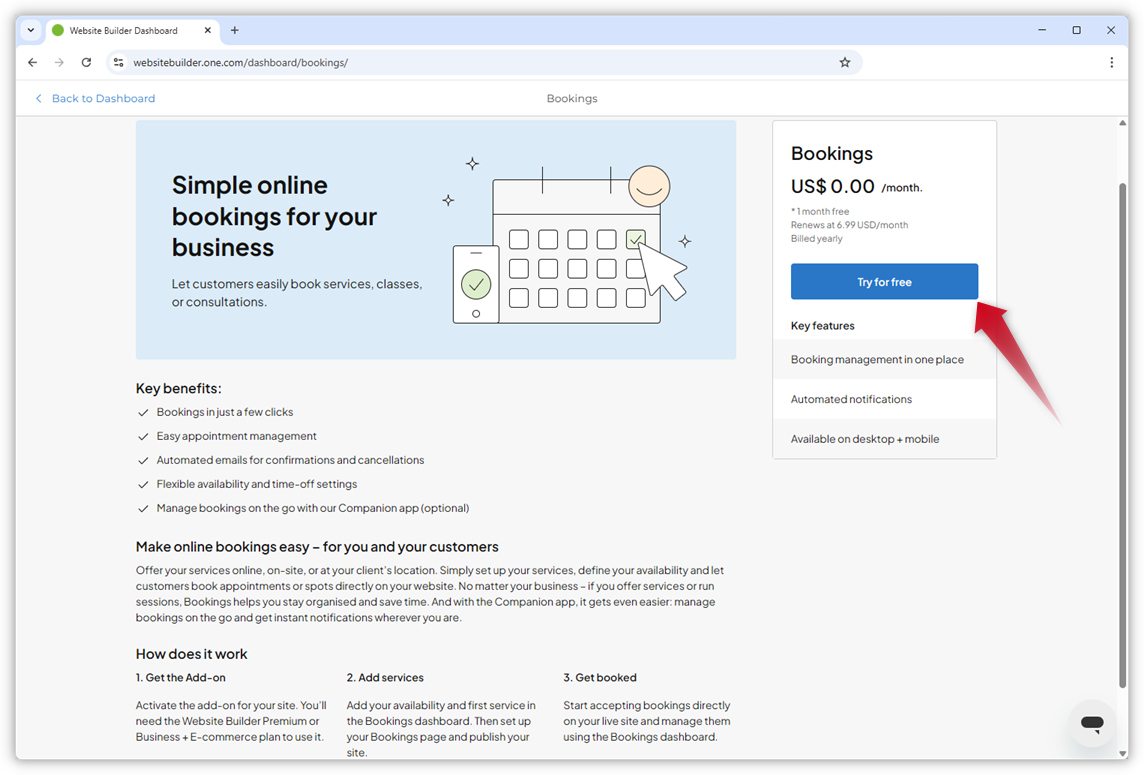The height and width of the screenshot is (775, 1144).
Task: Open Chrome's three-dot menu
Action: 1112,62
